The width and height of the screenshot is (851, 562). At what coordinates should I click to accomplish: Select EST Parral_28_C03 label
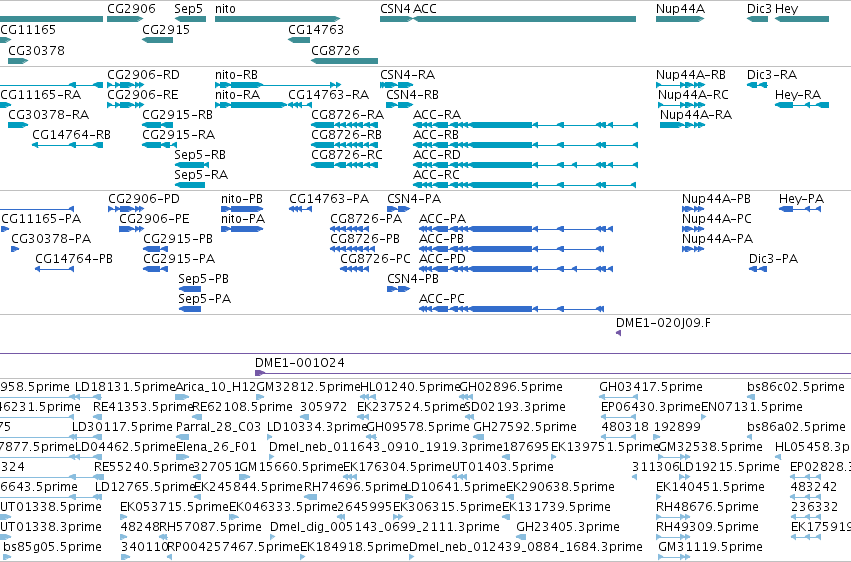coord(218,426)
